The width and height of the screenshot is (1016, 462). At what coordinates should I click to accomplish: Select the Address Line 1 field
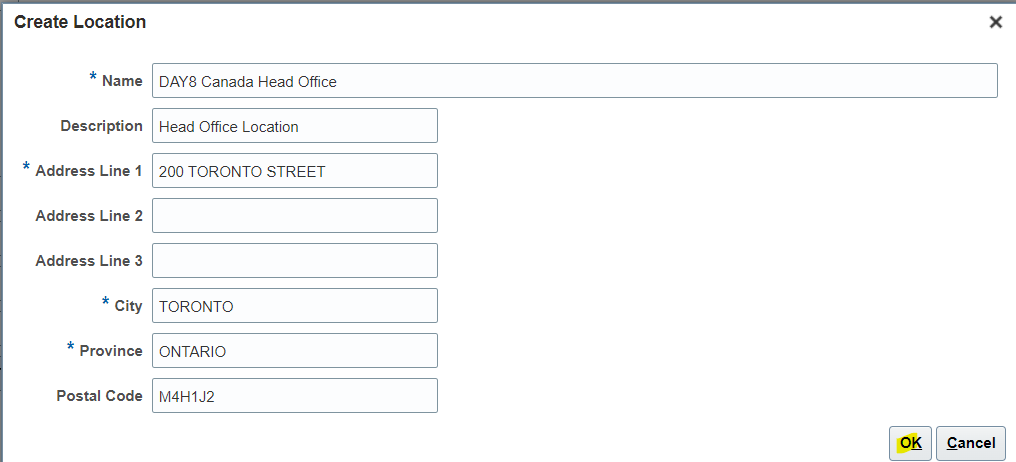click(x=295, y=171)
